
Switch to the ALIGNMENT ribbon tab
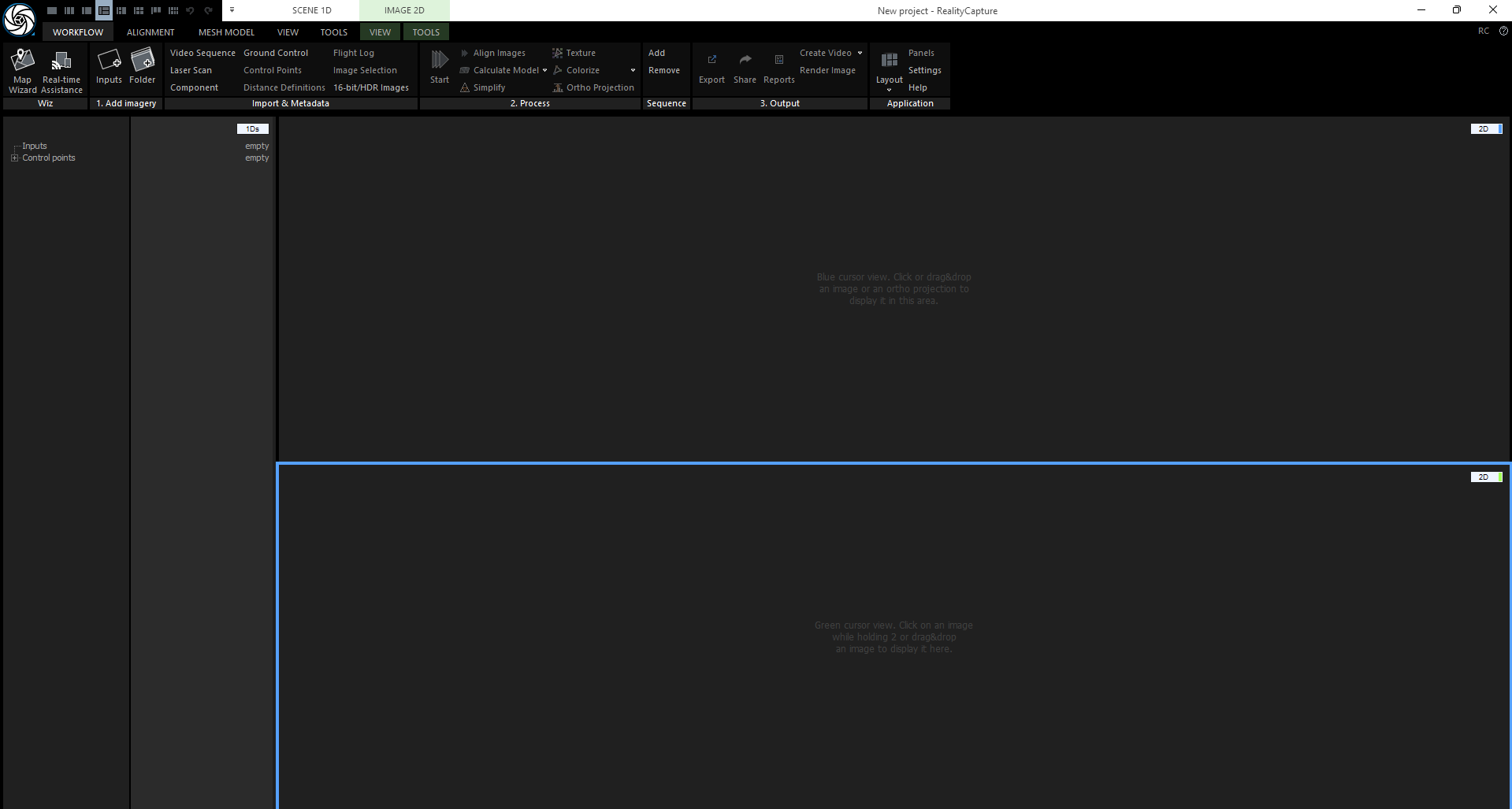pos(150,32)
